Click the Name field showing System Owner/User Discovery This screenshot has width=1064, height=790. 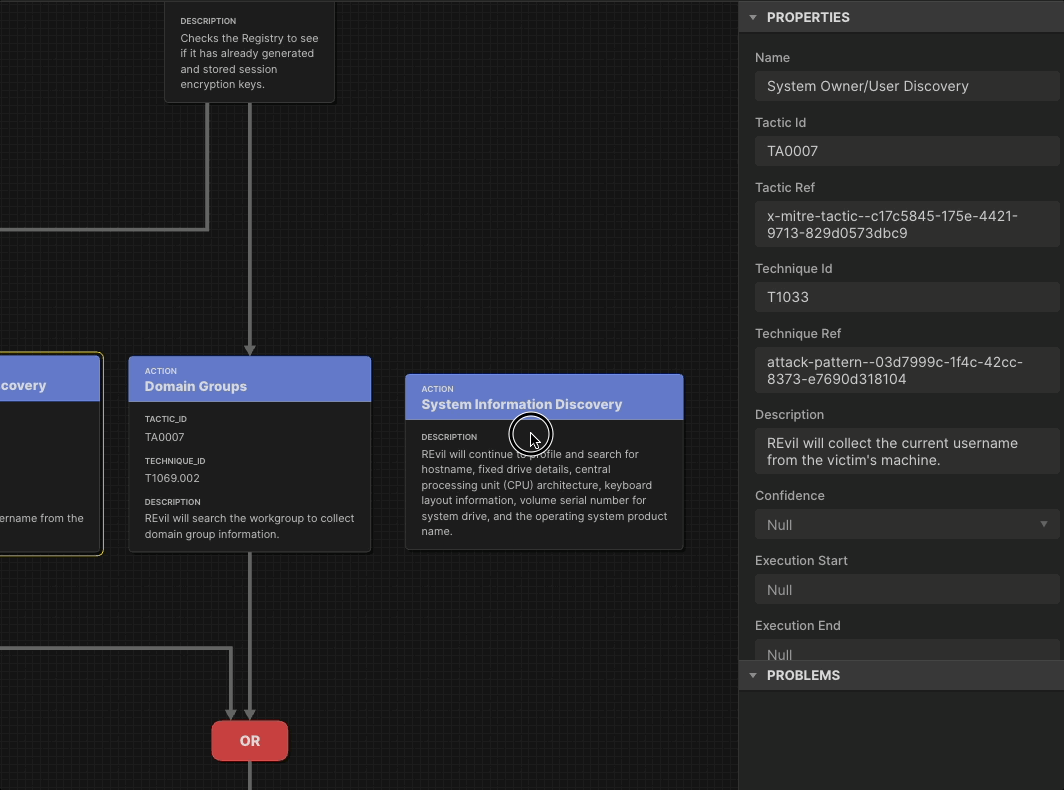tap(907, 86)
